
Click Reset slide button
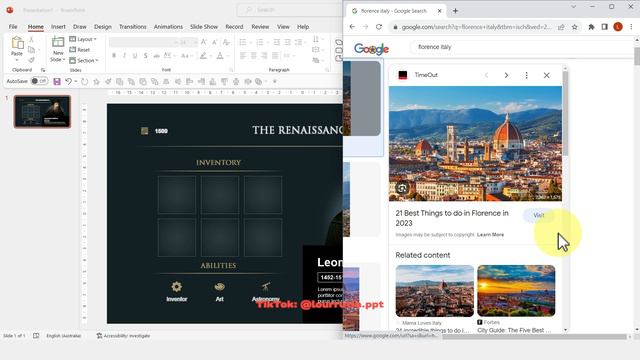click(x=80, y=50)
